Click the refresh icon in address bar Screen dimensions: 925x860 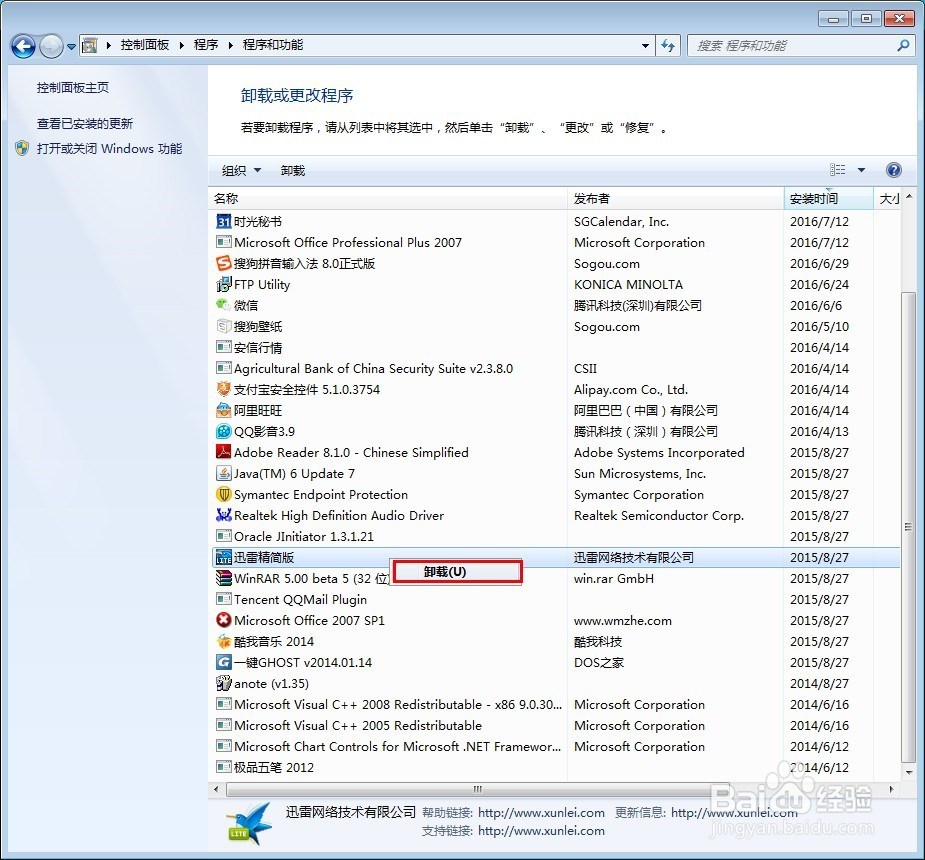tap(668, 46)
